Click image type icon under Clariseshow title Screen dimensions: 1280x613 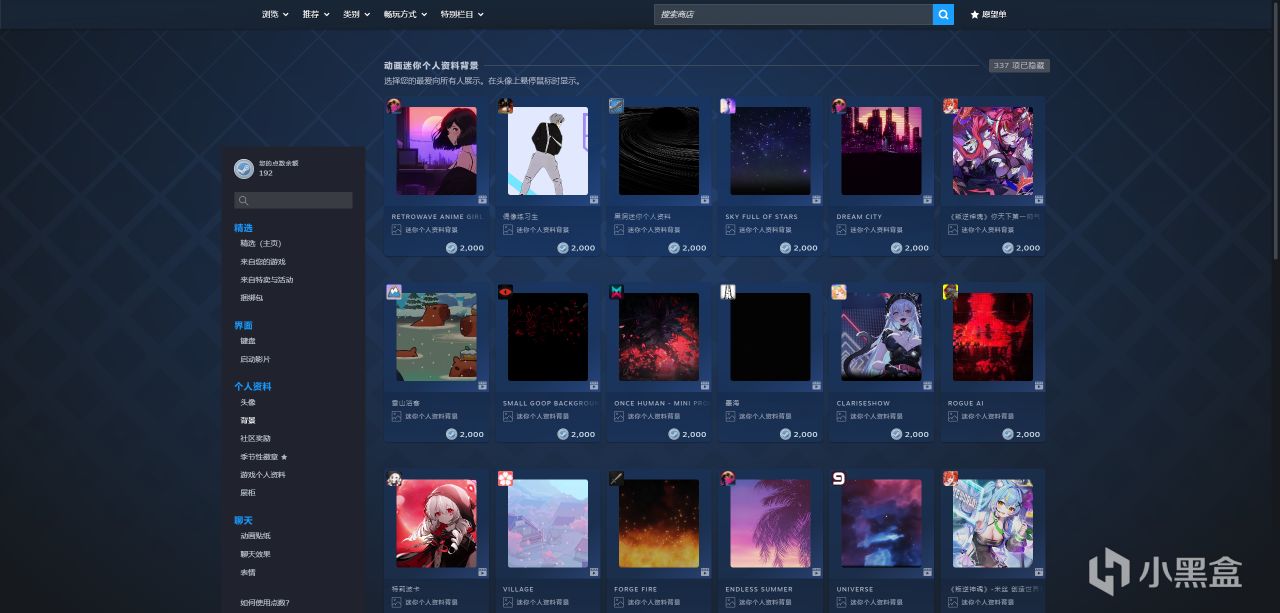[x=841, y=416]
